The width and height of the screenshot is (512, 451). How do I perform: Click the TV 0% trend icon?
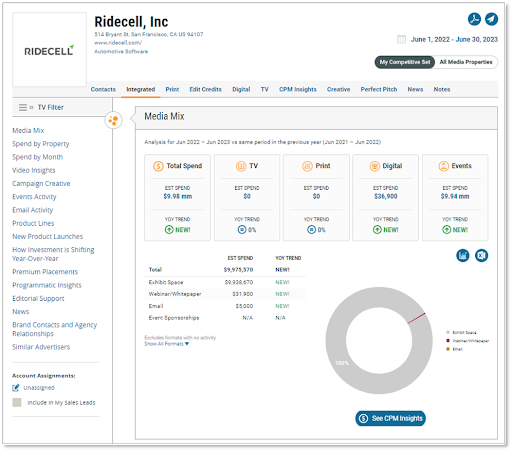(x=242, y=230)
